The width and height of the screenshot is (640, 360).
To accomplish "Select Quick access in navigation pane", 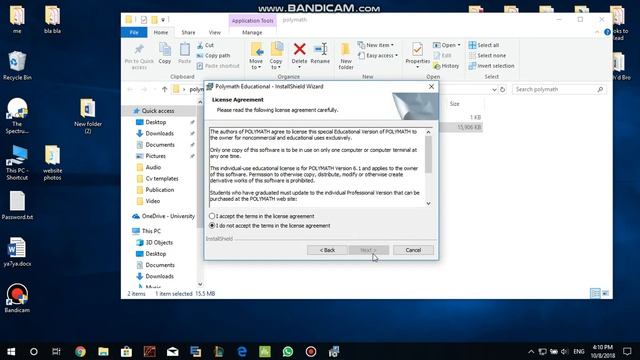I will [158, 111].
